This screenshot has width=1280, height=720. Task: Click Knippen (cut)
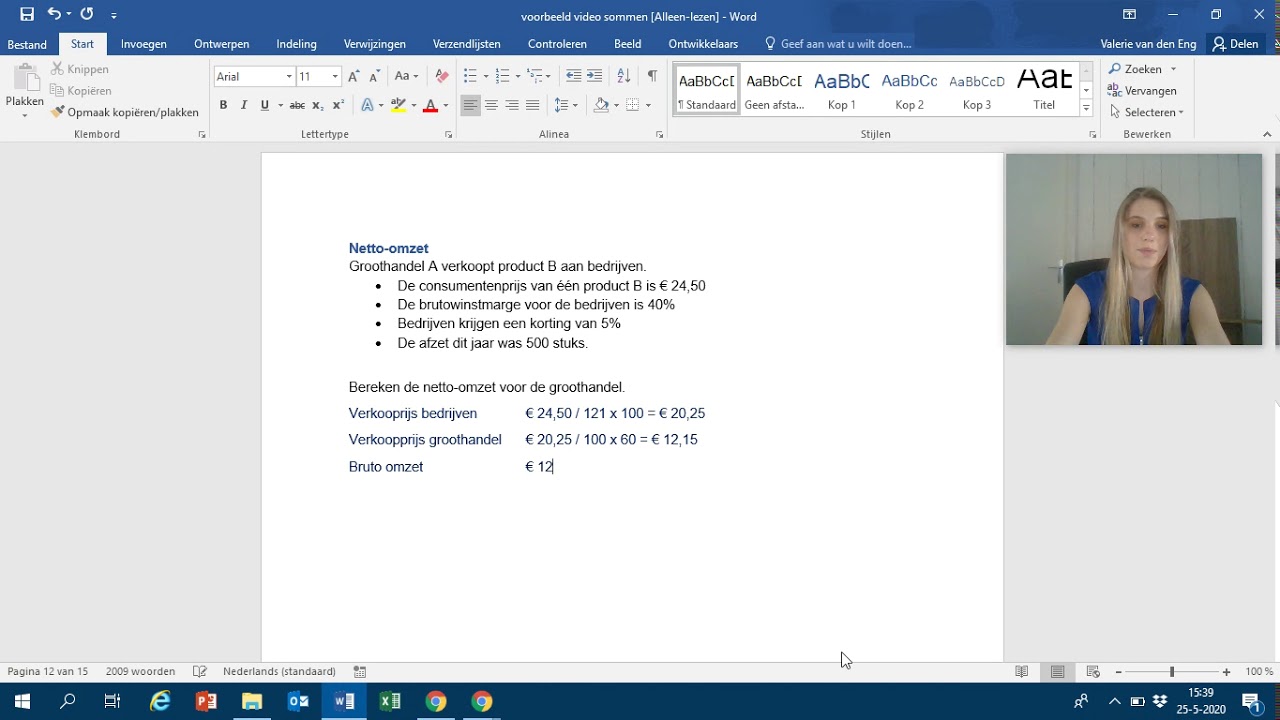80,69
